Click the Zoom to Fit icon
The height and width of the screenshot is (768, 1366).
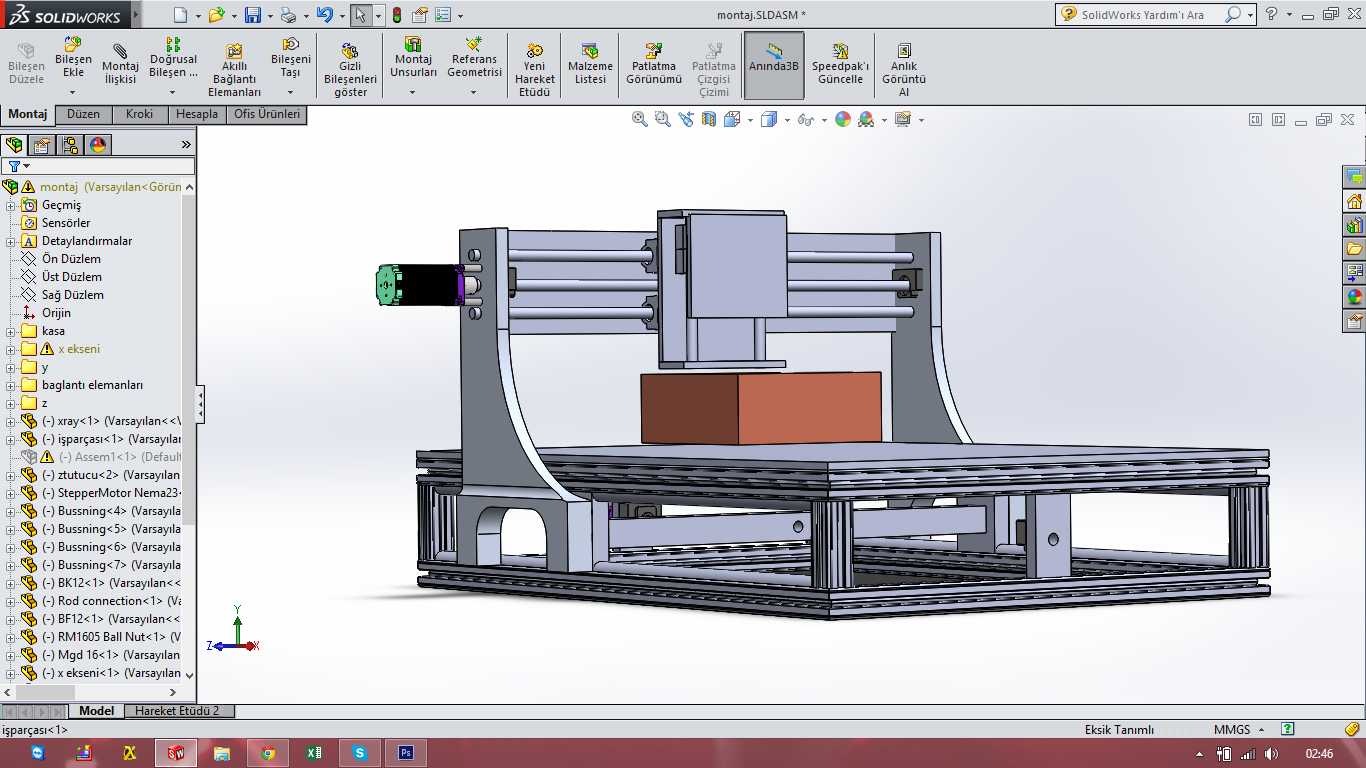coord(640,119)
